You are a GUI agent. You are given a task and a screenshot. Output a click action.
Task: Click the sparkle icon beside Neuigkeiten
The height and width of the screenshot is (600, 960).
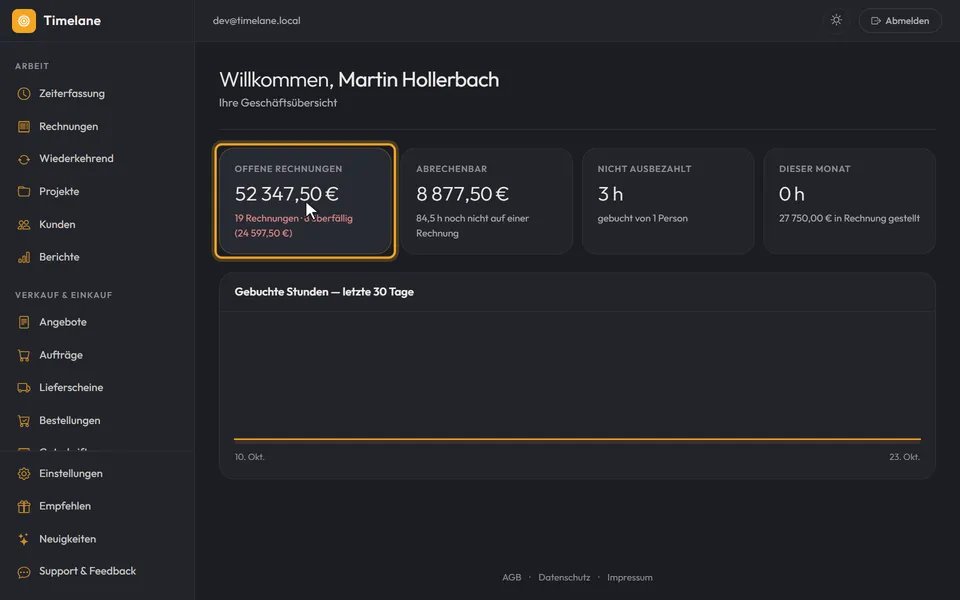[x=24, y=539]
